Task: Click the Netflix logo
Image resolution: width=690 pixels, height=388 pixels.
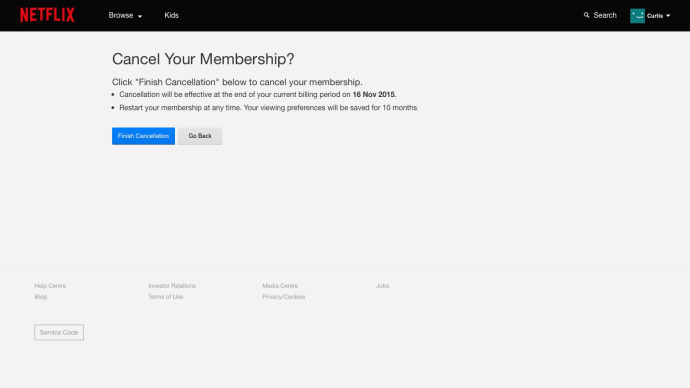Action: [x=47, y=15]
